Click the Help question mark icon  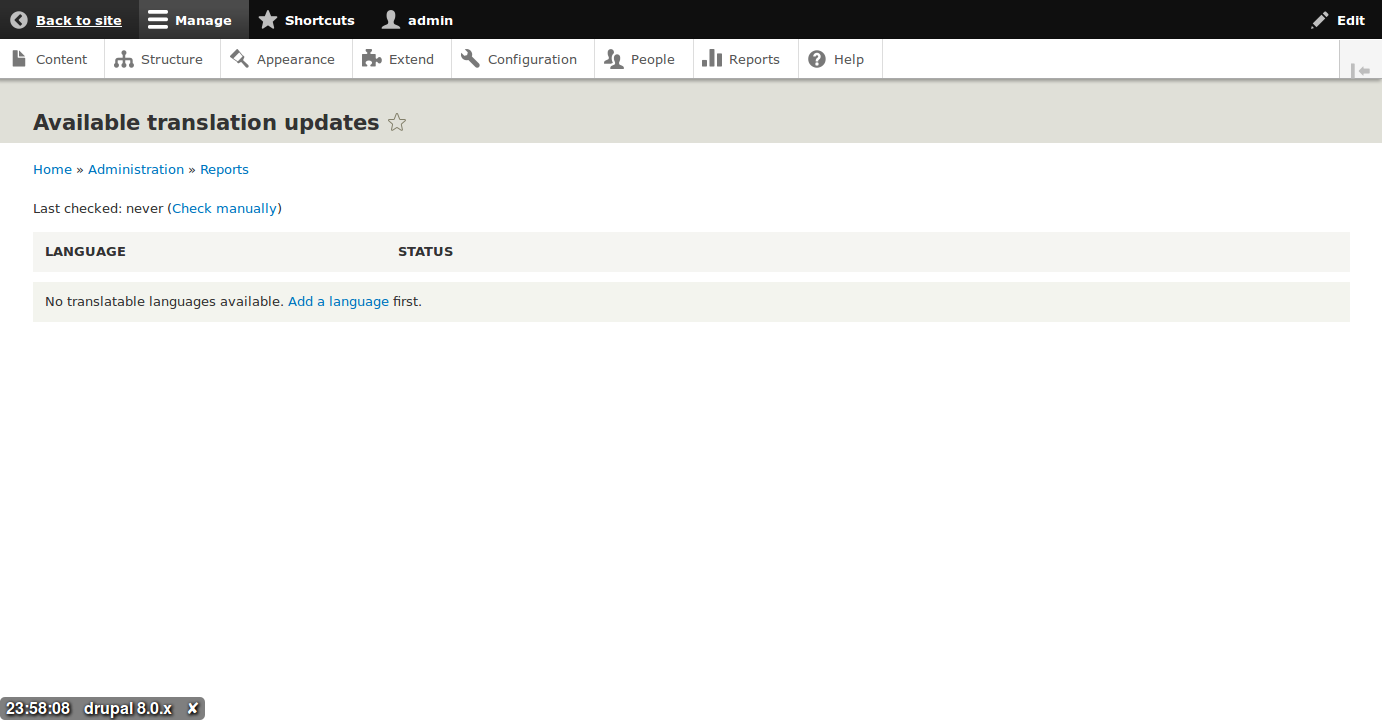tap(817, 59)
